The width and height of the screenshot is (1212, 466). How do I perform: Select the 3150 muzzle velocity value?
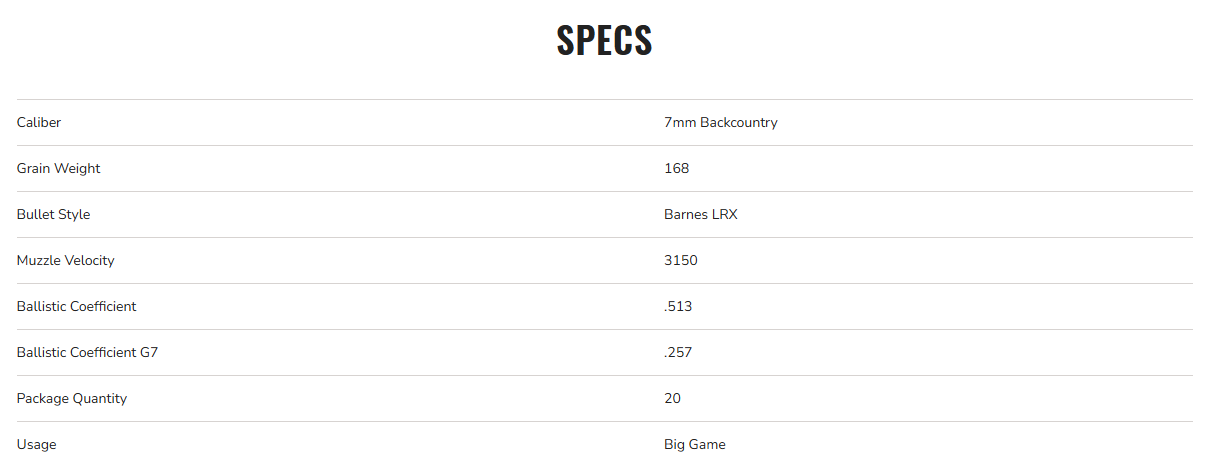tap(680, 261)
